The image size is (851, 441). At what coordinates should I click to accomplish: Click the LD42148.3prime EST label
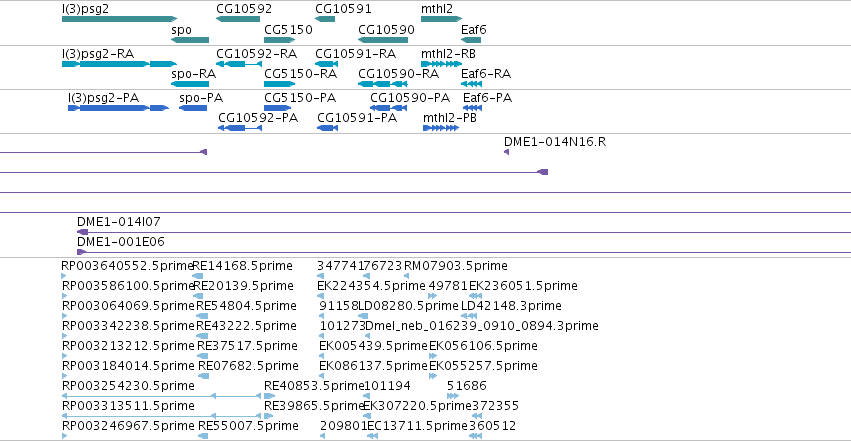[x=511, y=306]
